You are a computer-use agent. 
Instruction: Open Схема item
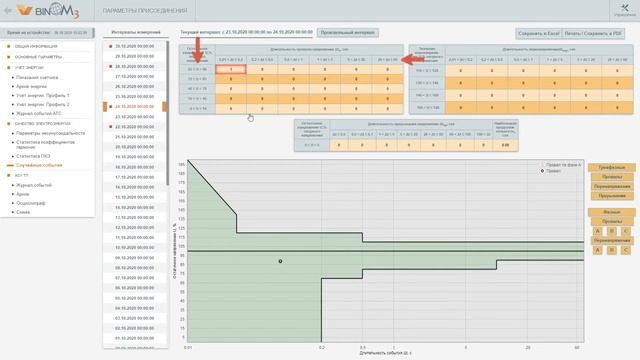(23, 212)
